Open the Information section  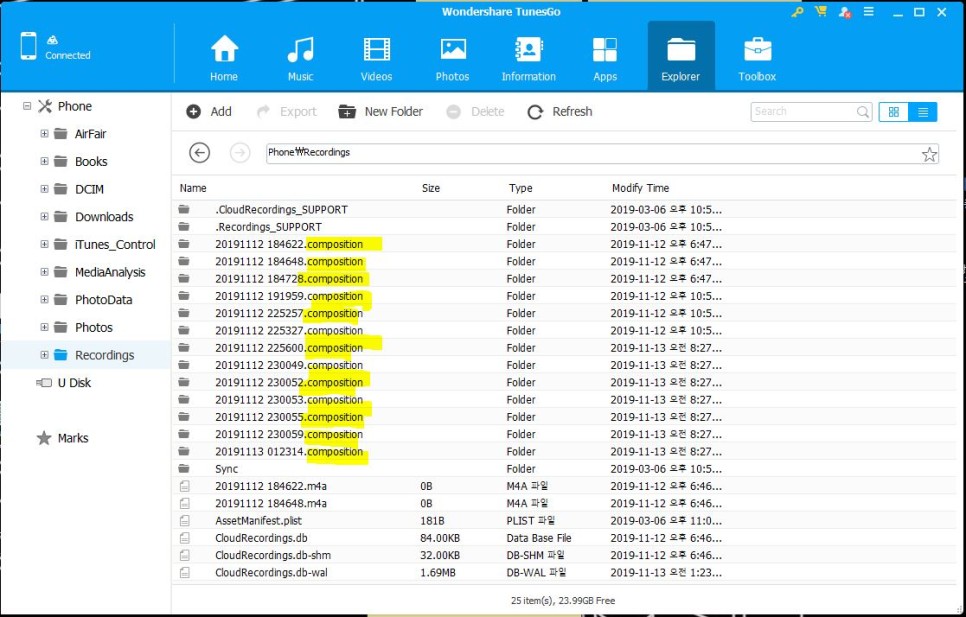[x=529, y=58]
